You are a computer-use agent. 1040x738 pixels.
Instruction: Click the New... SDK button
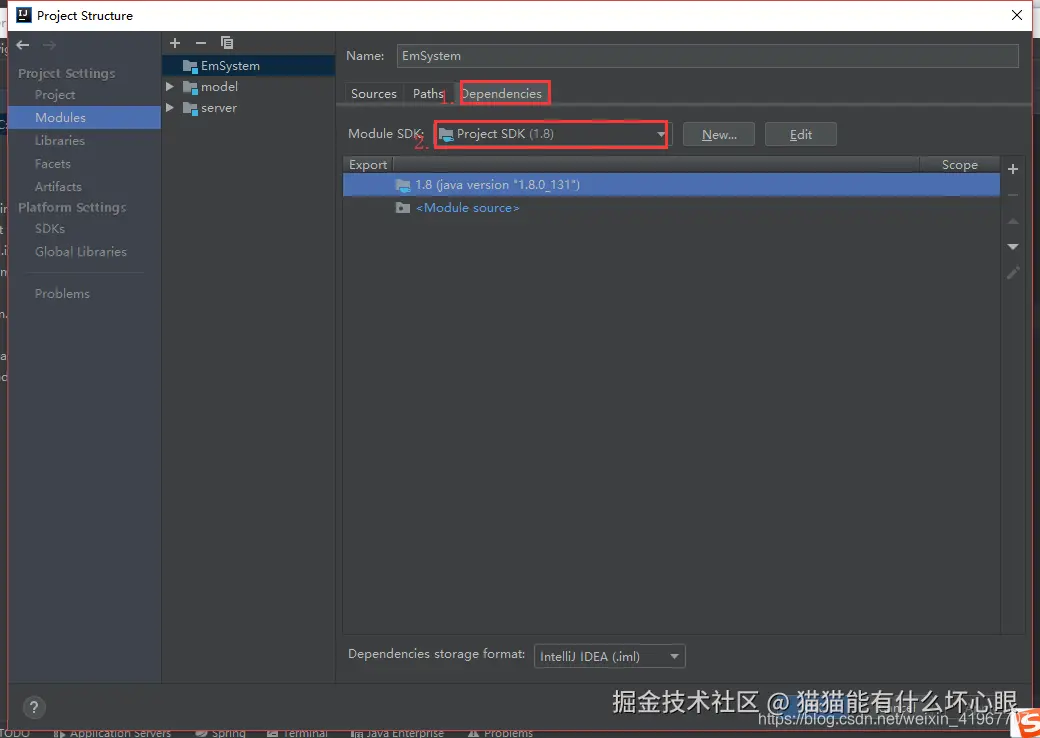coord(719,135)
